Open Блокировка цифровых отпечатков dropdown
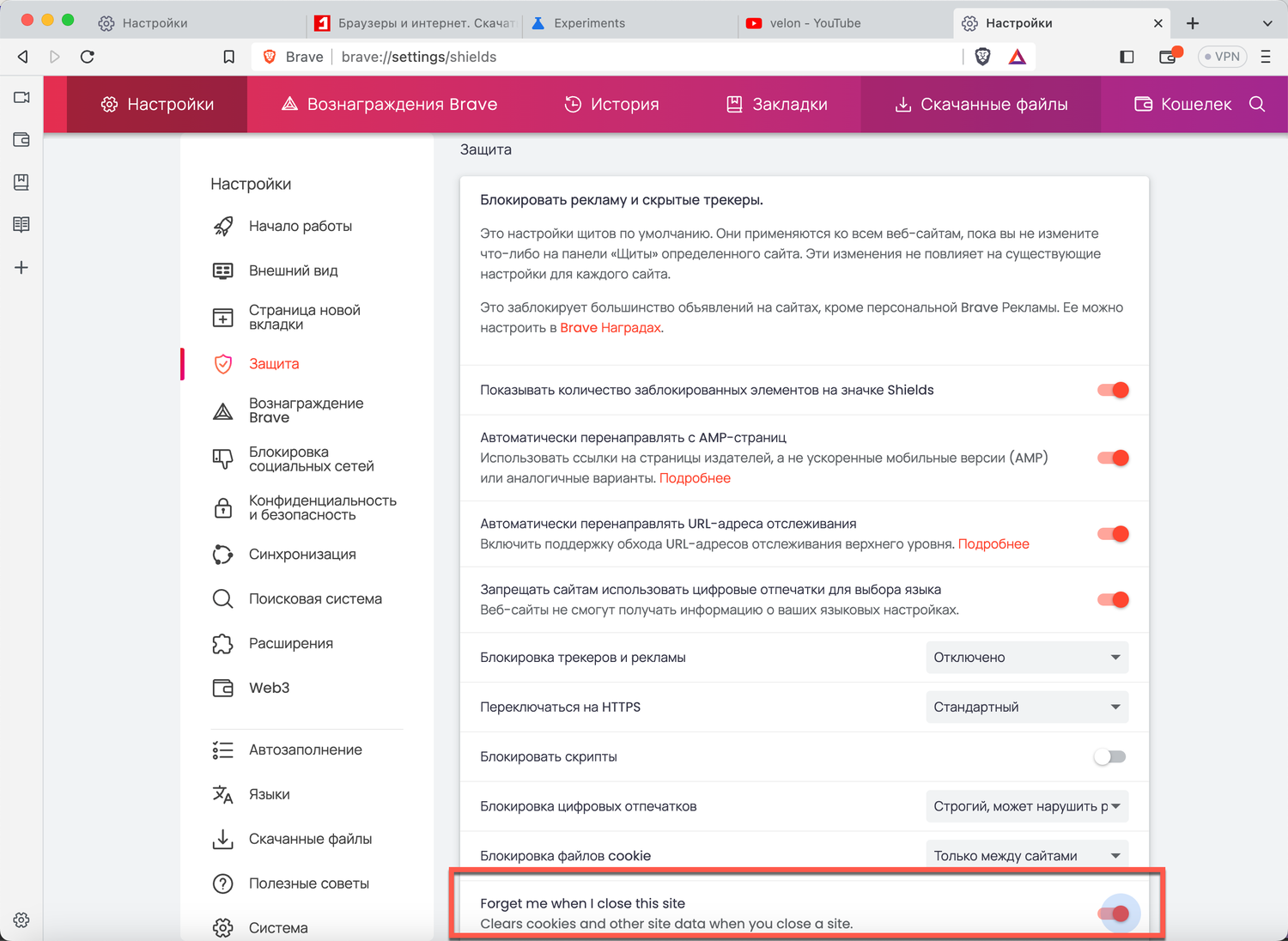This screenshot has width=1288, height=941. pos(1027,806)
